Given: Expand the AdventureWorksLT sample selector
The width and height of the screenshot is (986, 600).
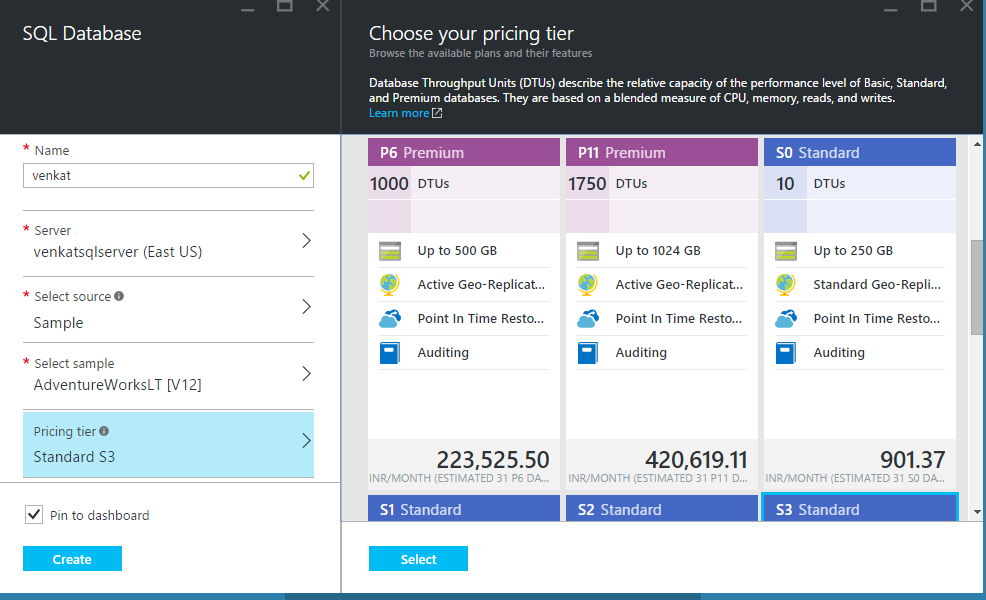Looking at the screenshot, I should [308, 371].
